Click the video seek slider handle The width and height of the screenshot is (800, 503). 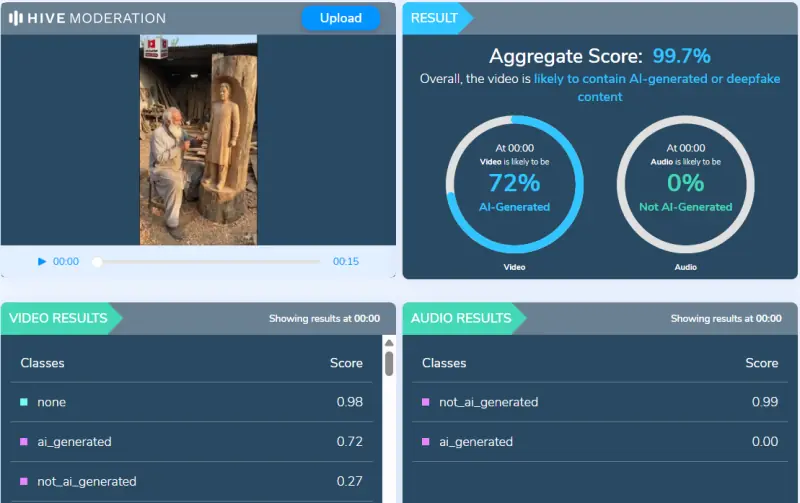point(97,262)
